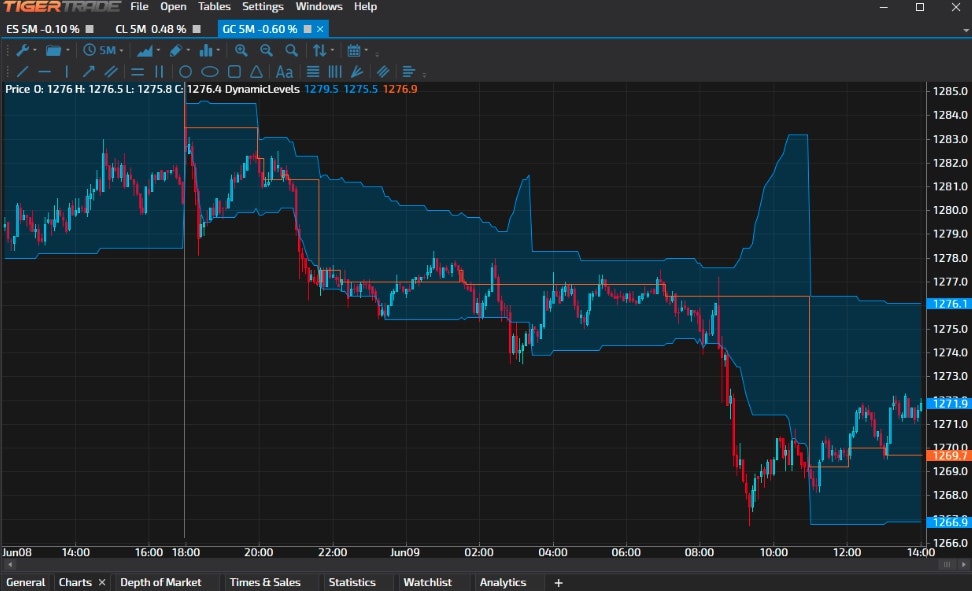This screenshot has height=591, width=972.
Task: Toggle auto-scale with the up-down arrows icon
Action: (321, 50)
